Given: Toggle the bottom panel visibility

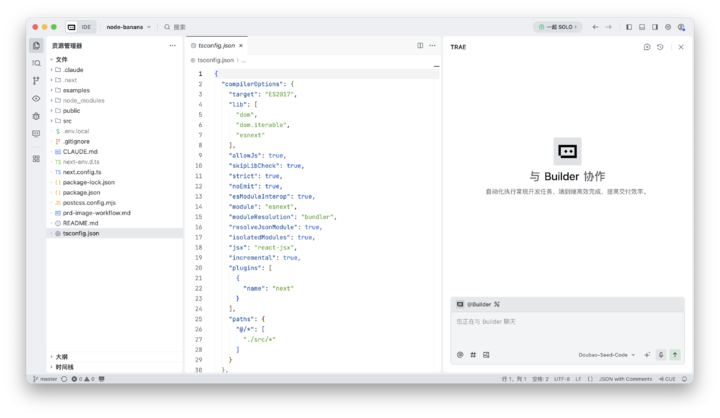Looking at the screenshot, I should pos(642,27).
